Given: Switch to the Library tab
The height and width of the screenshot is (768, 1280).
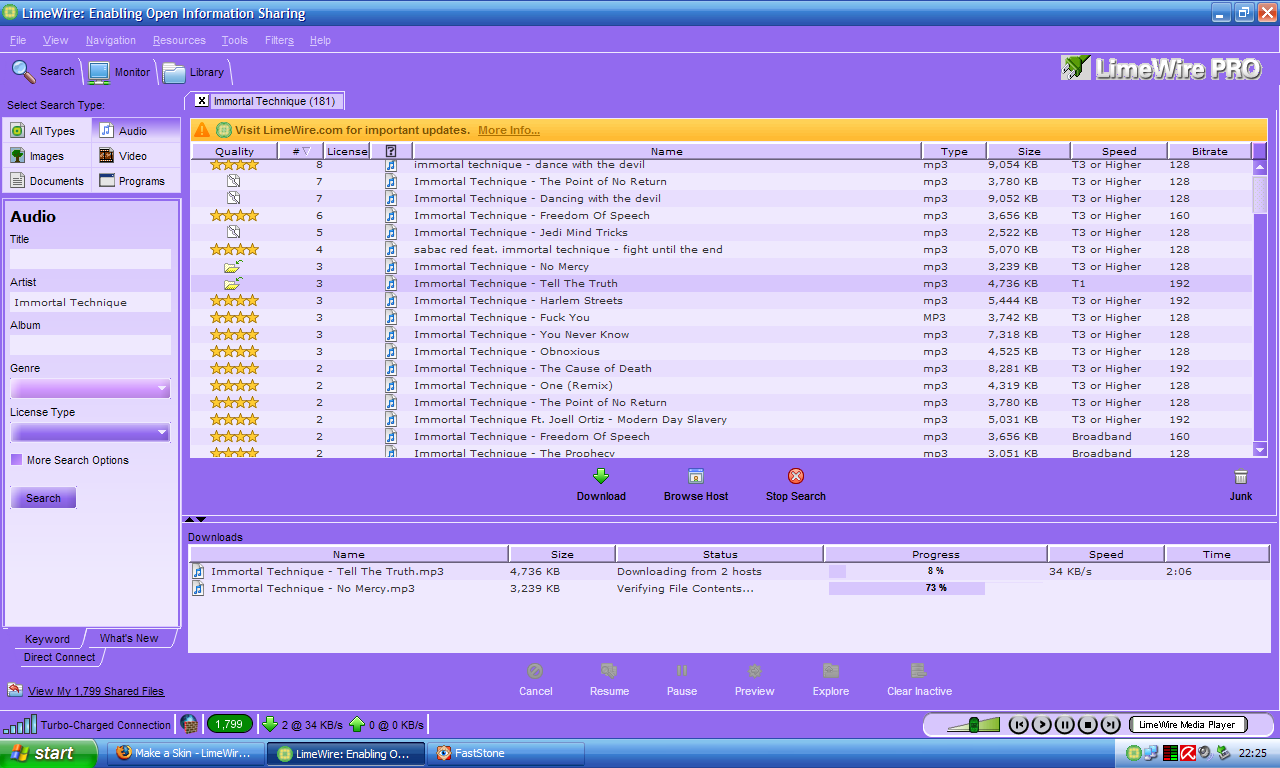Looking at the screenshot, I should pos(195,72).
